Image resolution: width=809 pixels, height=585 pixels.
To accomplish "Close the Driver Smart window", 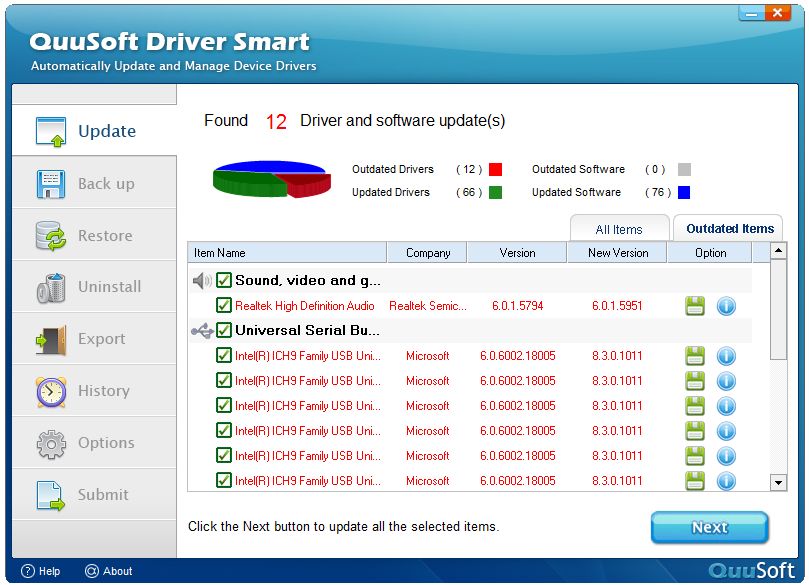I will (778, 12).
